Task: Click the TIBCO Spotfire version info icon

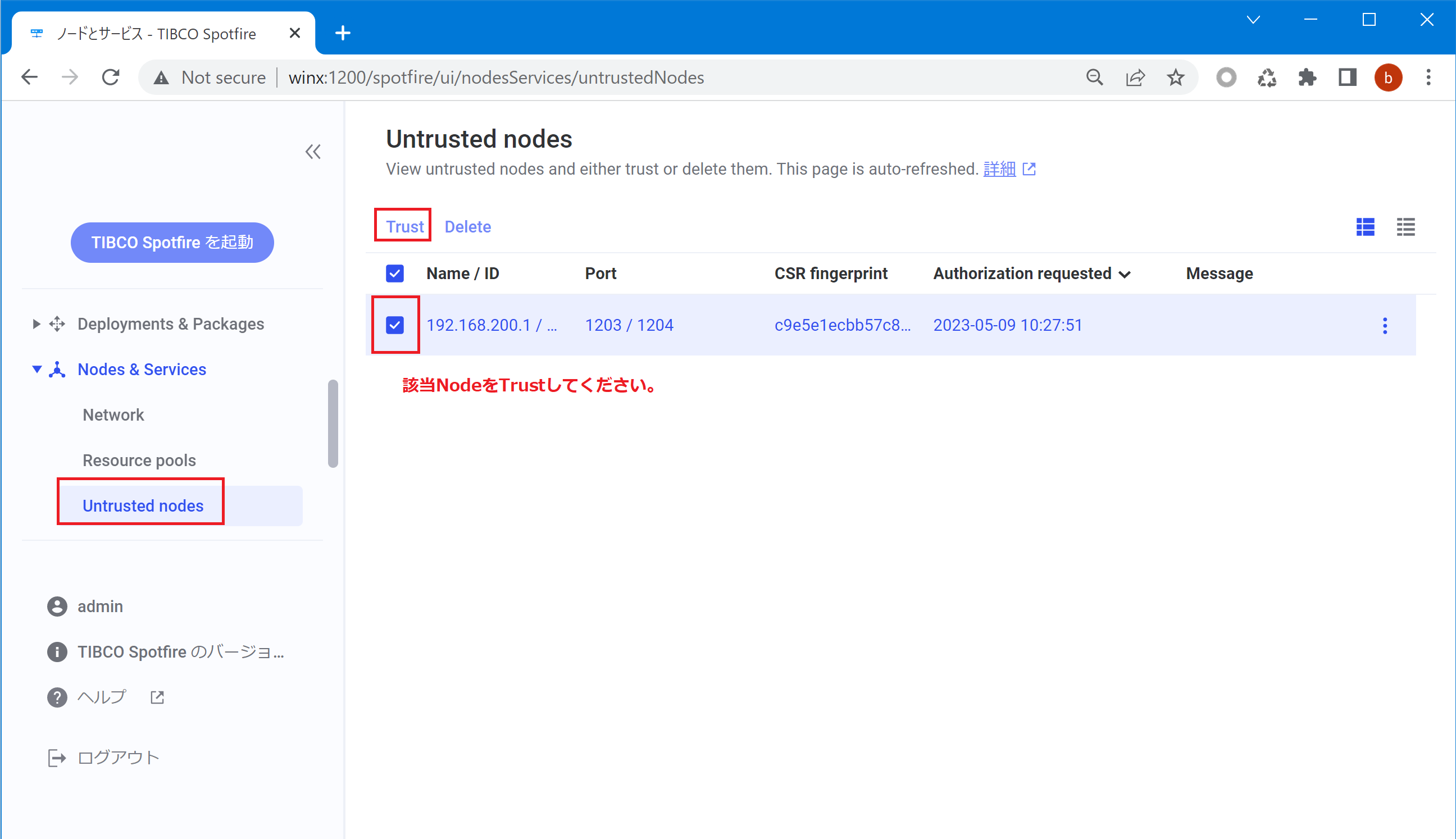Action: tap(57, 652)
